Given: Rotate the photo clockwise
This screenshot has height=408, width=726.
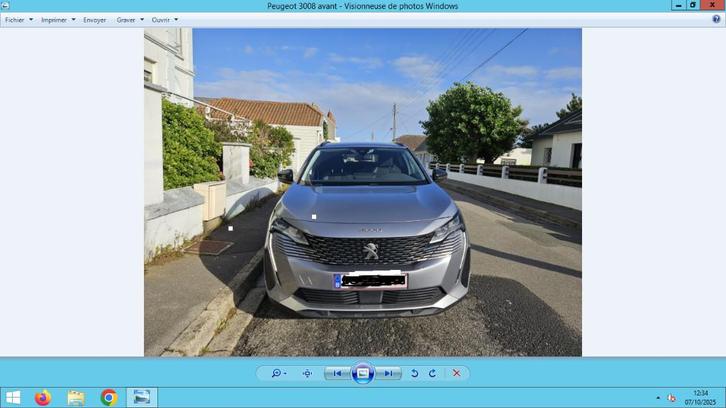Looking at the screenshot, I should (432, 373).
